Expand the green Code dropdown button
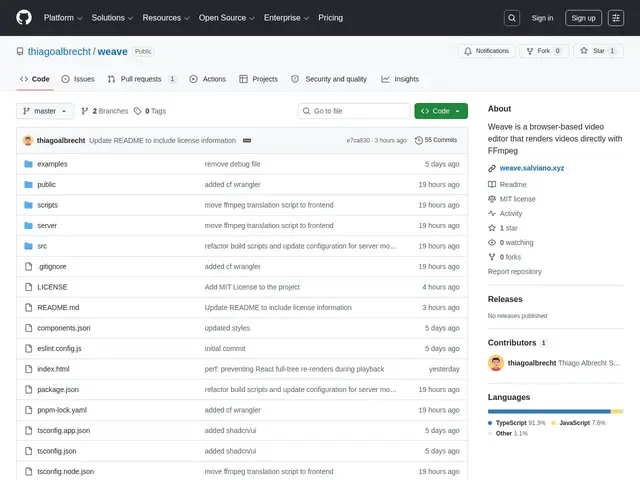This screenshot has width=640, height=480. pyautogui.click(x=441, y=111)
